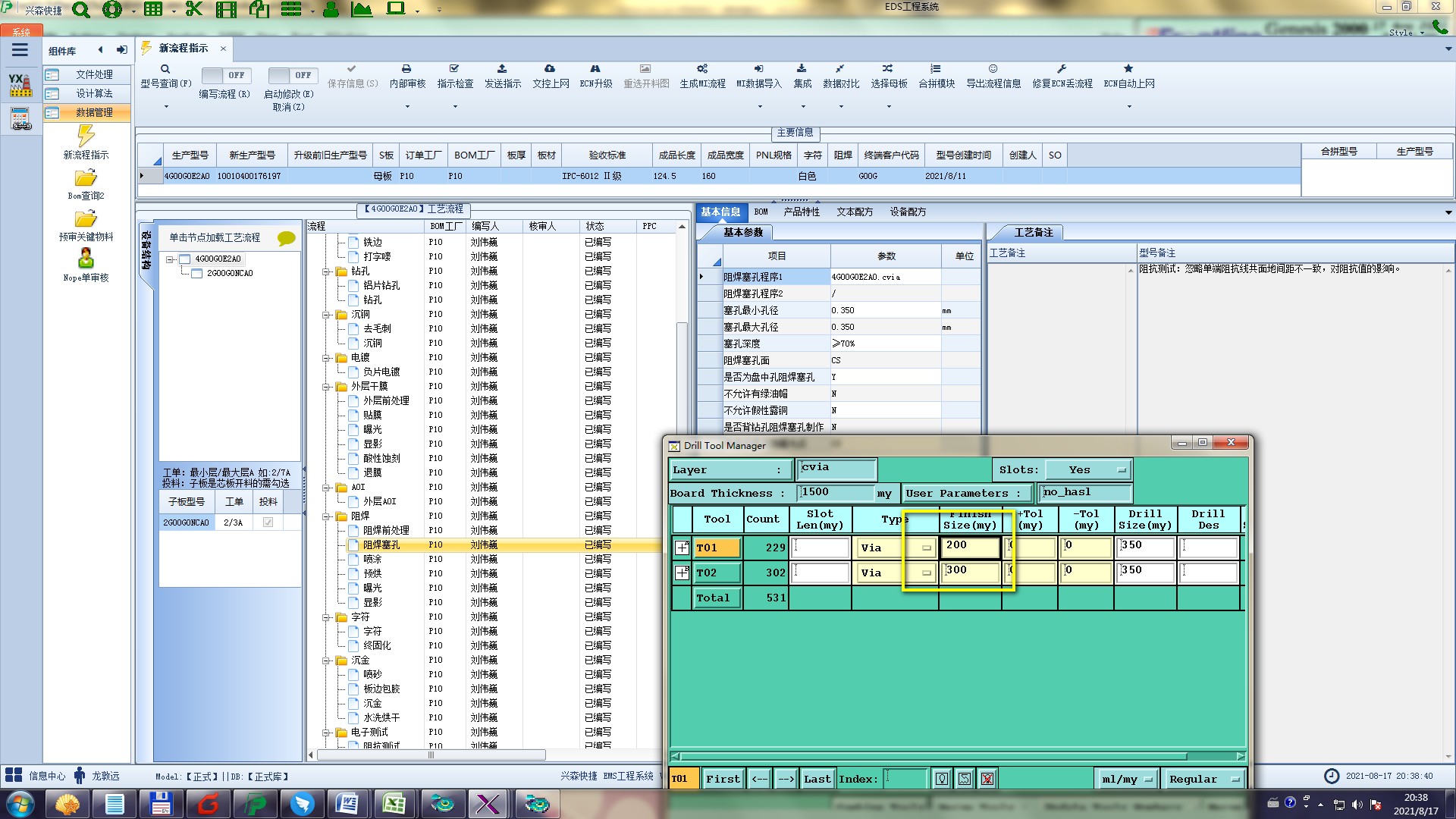Click the 发送指示 upload icon
This screenshot has width=1456, height=819.
pos(502,69)
